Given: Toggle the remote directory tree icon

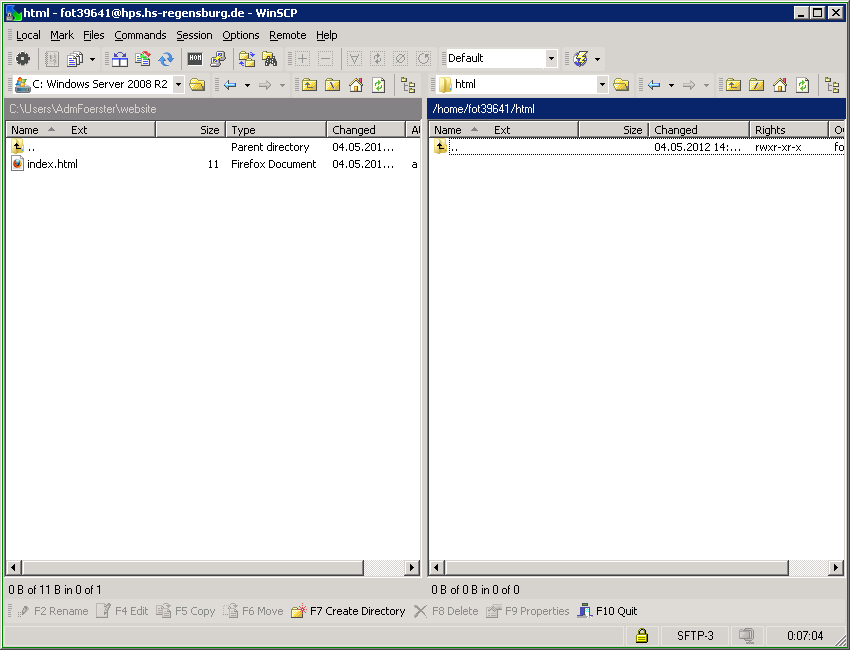Looking at the screenshot, I should point(832,85).
